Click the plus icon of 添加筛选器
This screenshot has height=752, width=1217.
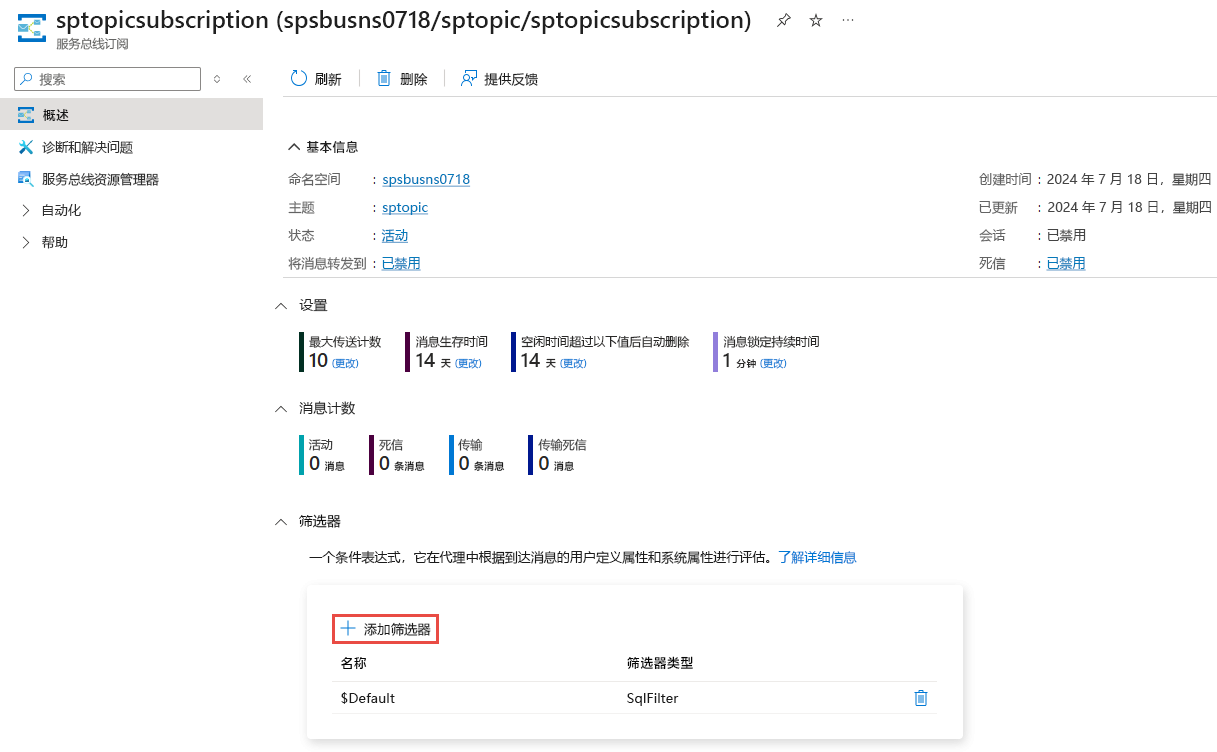point(348,629)
